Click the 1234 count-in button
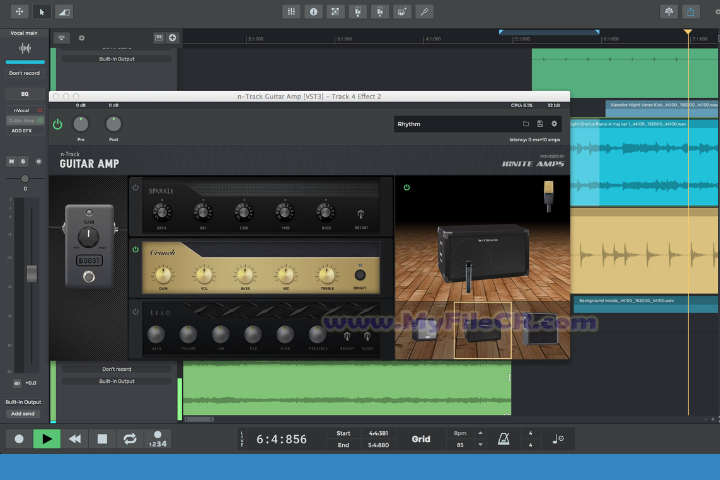 coord(158,439)
